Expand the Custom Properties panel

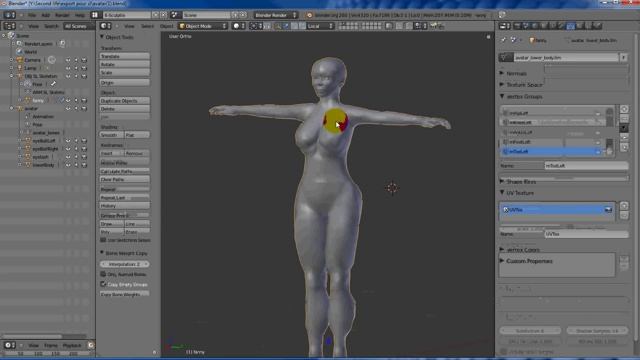coord(502,260)
